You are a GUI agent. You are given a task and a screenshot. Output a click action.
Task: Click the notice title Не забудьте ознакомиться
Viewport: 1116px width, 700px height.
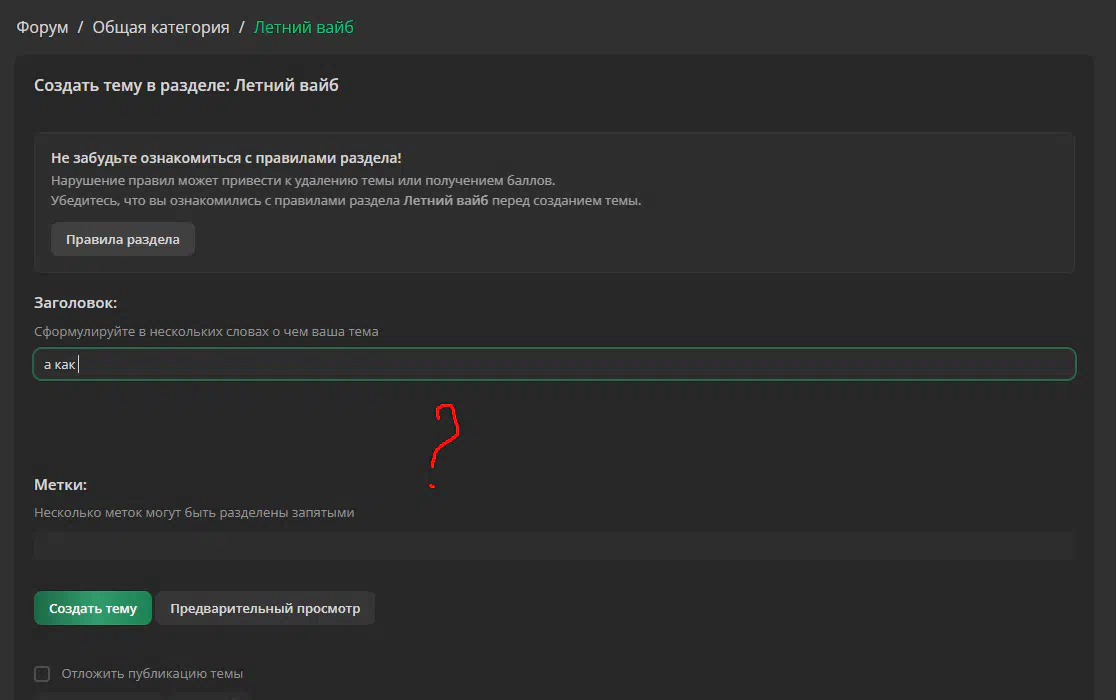pyautogui.click(x=226, y=158)
